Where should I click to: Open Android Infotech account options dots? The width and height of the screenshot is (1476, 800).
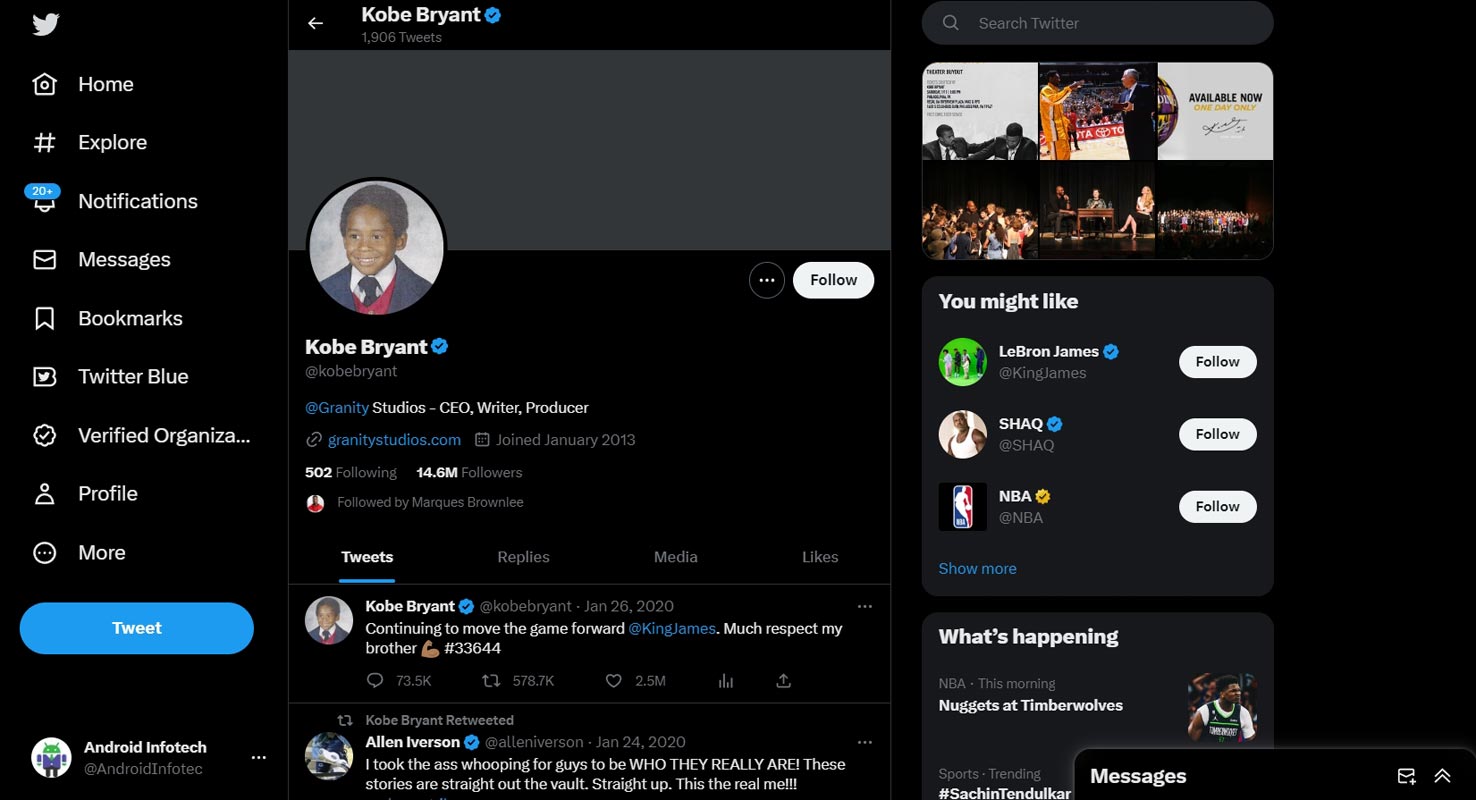258,757
